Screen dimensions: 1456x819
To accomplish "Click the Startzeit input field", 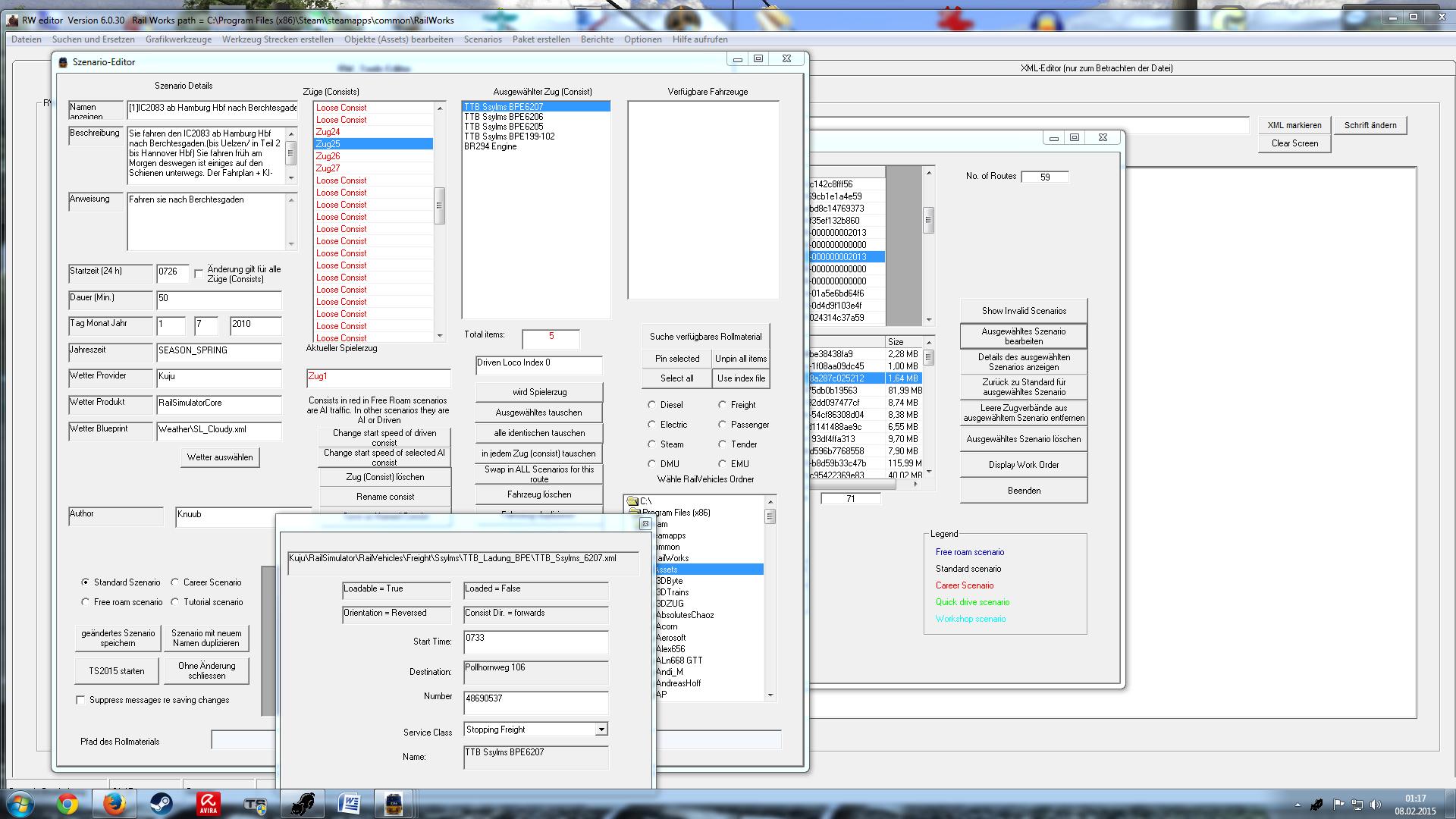I will (171, 271).
